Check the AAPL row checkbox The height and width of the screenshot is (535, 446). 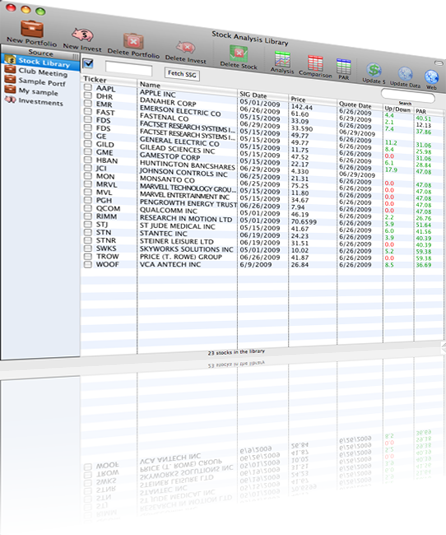(88, 87)
